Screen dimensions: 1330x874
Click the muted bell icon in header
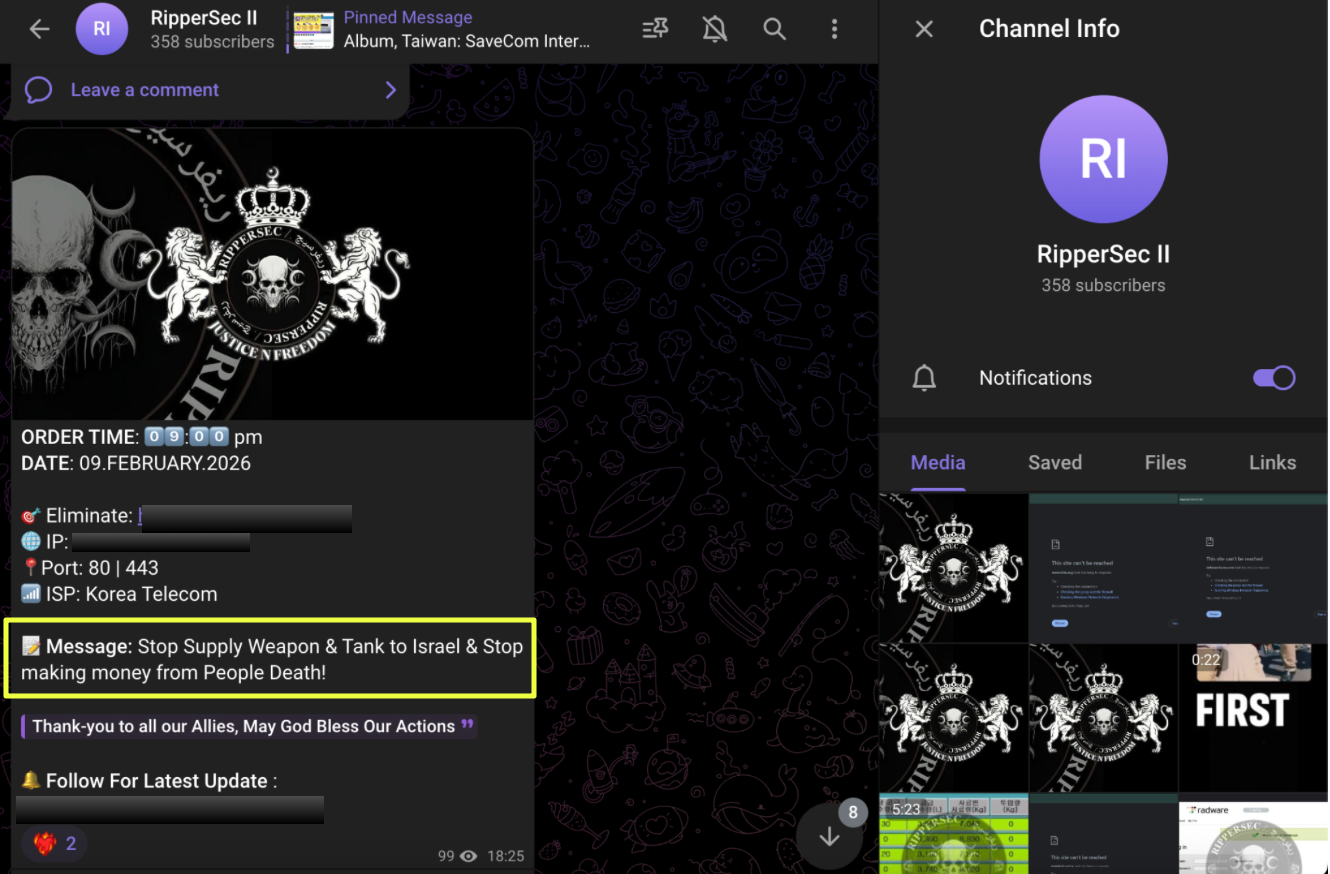click(714, 29)
